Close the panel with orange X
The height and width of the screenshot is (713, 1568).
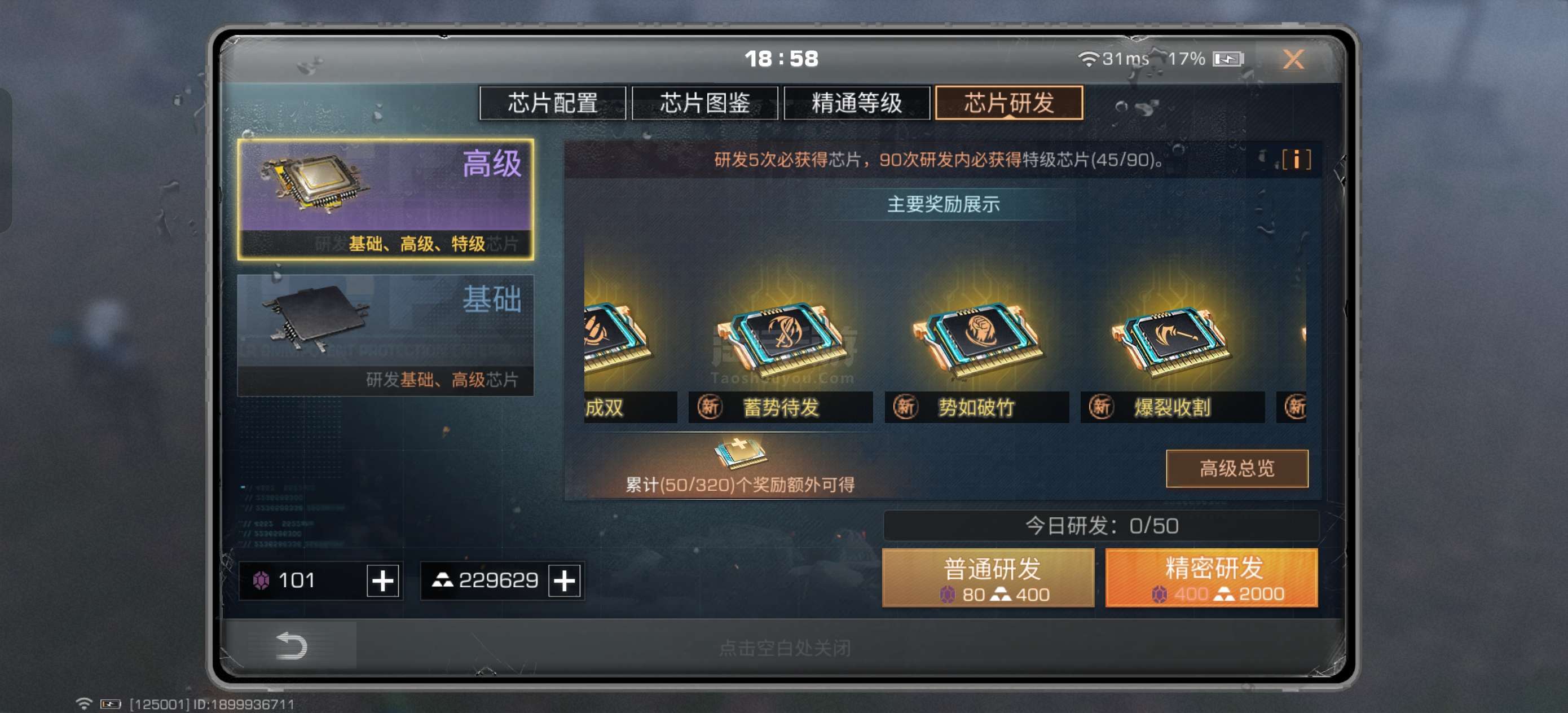click(1293, 59)
